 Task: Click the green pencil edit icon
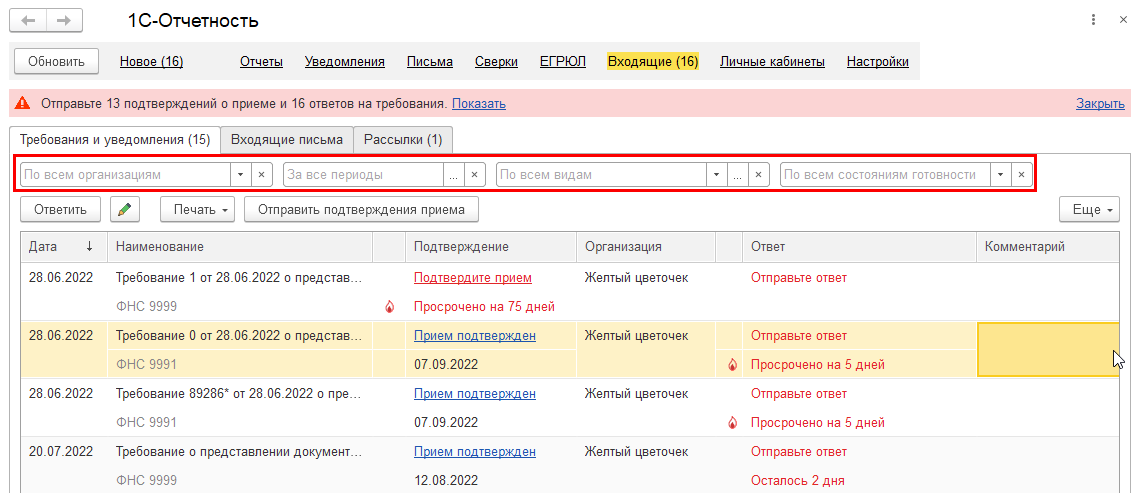(124, 210)
